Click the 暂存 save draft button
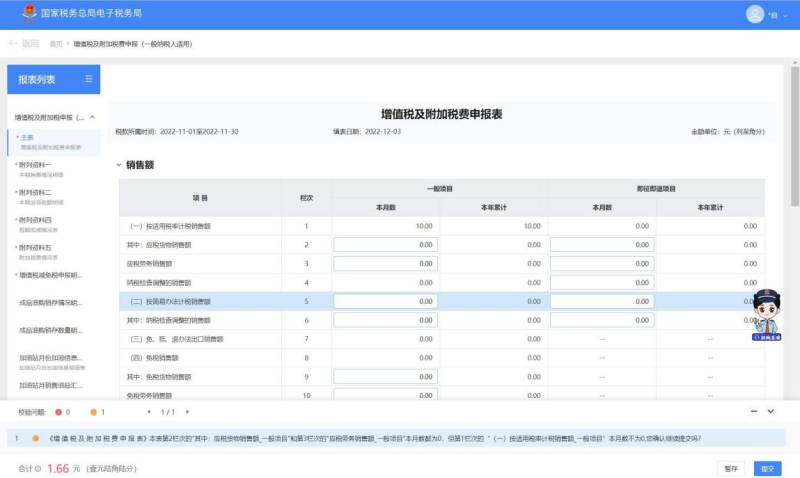This screenshot has height=478, width=800. [731, 468]
